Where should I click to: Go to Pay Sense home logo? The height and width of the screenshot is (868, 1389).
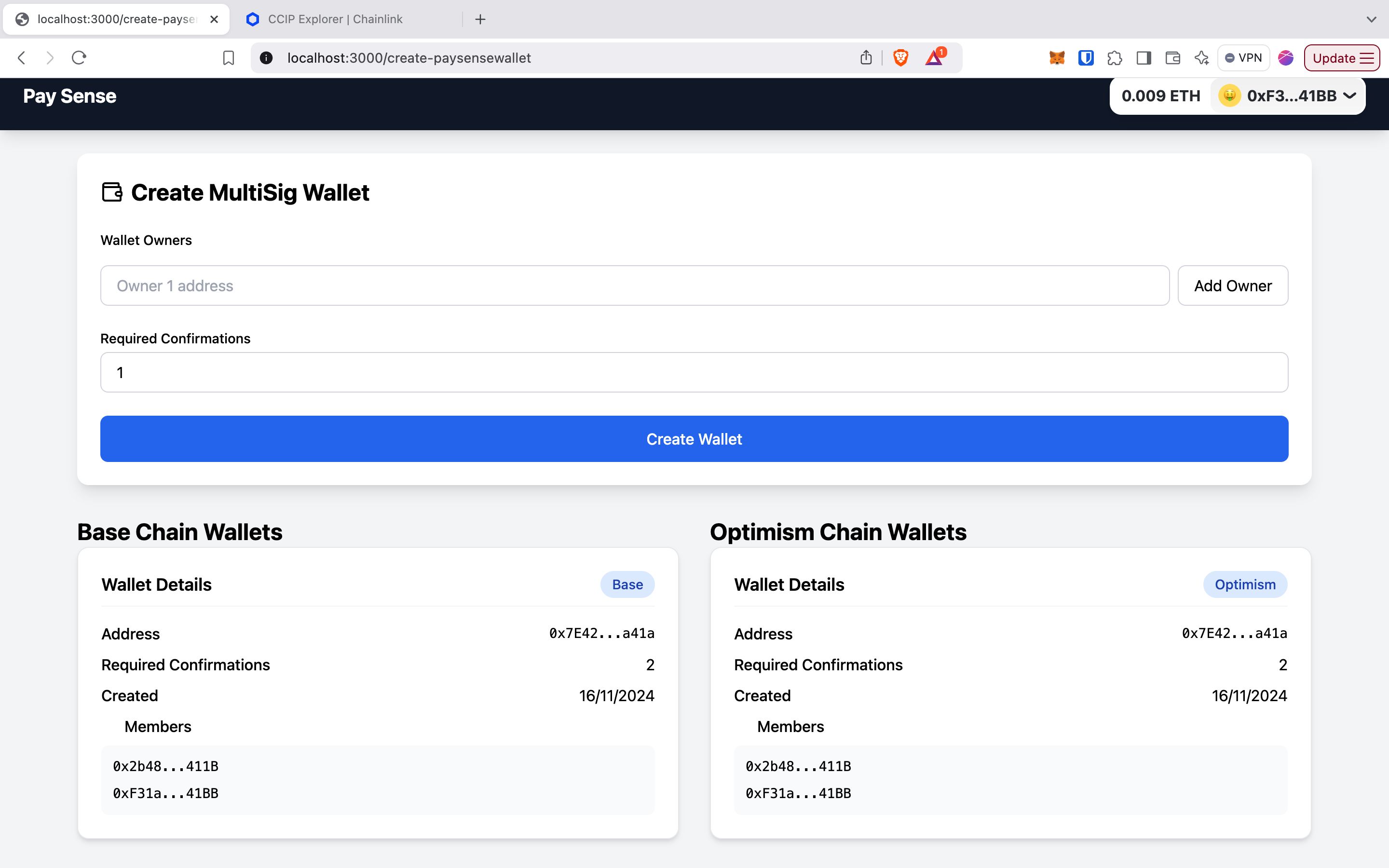(x=69, y=96)
